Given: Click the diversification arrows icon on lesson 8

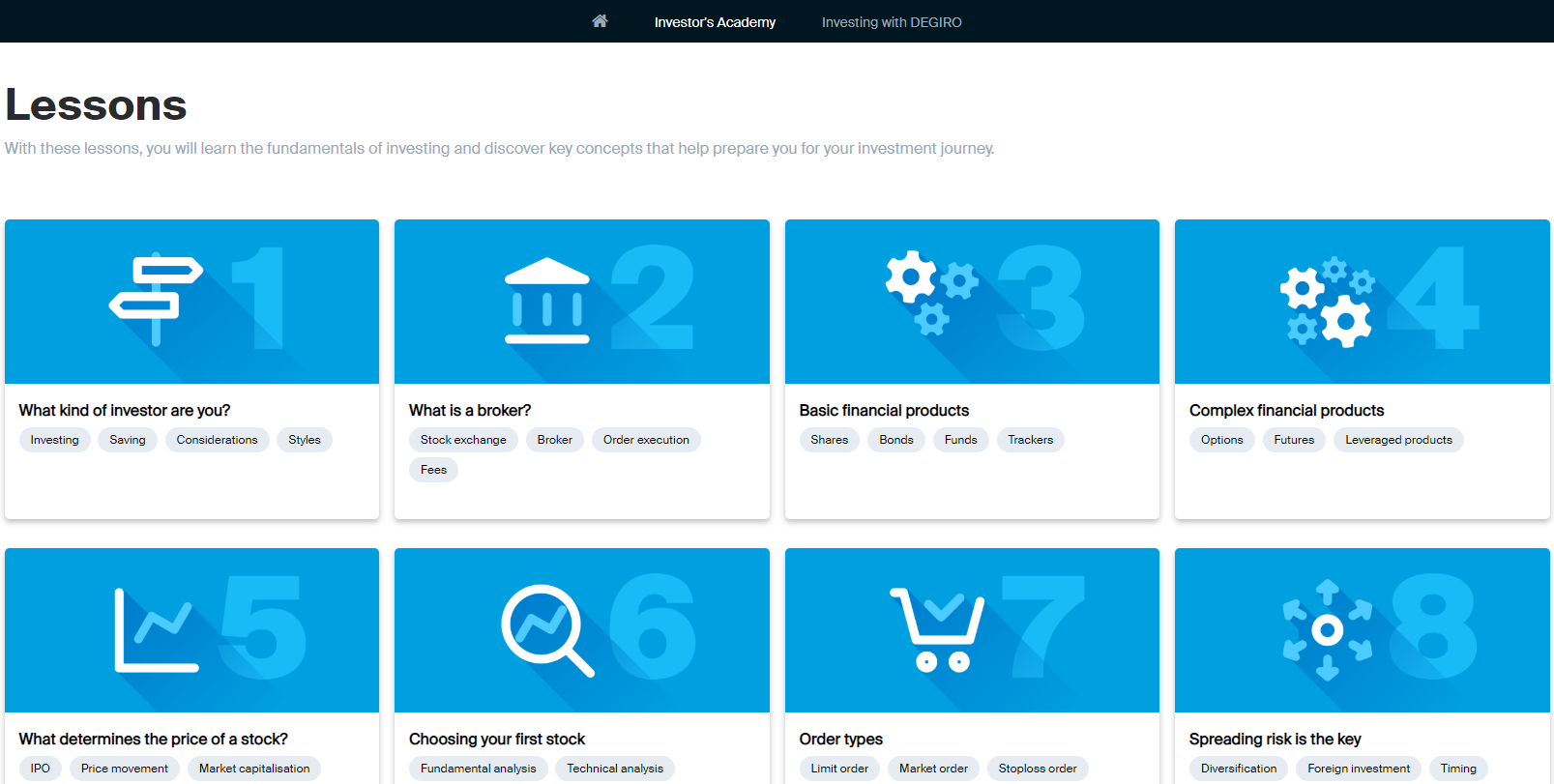Looking at the screenshot, I should coord(1327,630).
